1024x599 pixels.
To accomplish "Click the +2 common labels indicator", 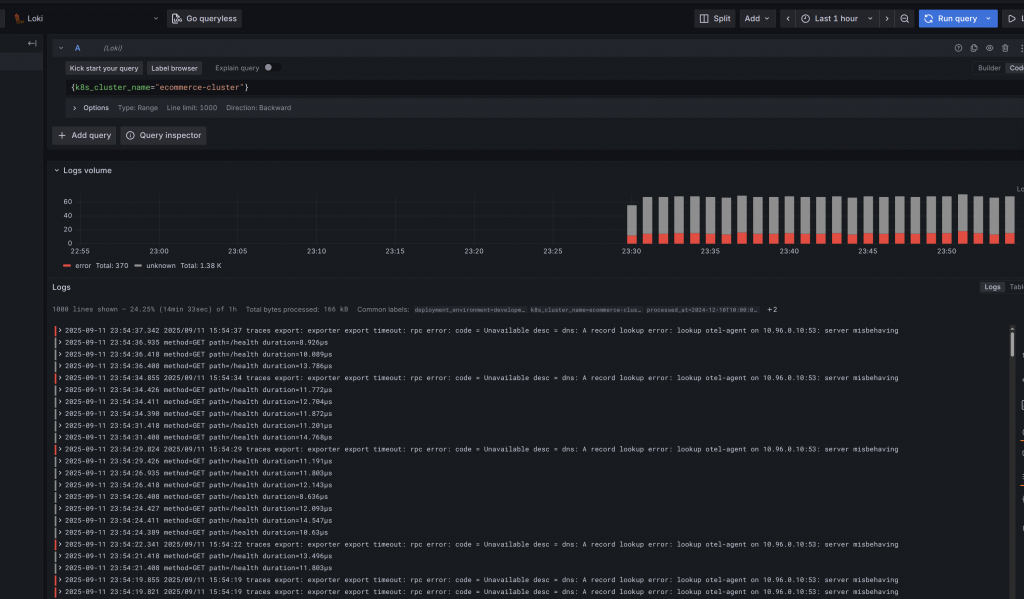I will pyautogui.click(x=772, y=310).
